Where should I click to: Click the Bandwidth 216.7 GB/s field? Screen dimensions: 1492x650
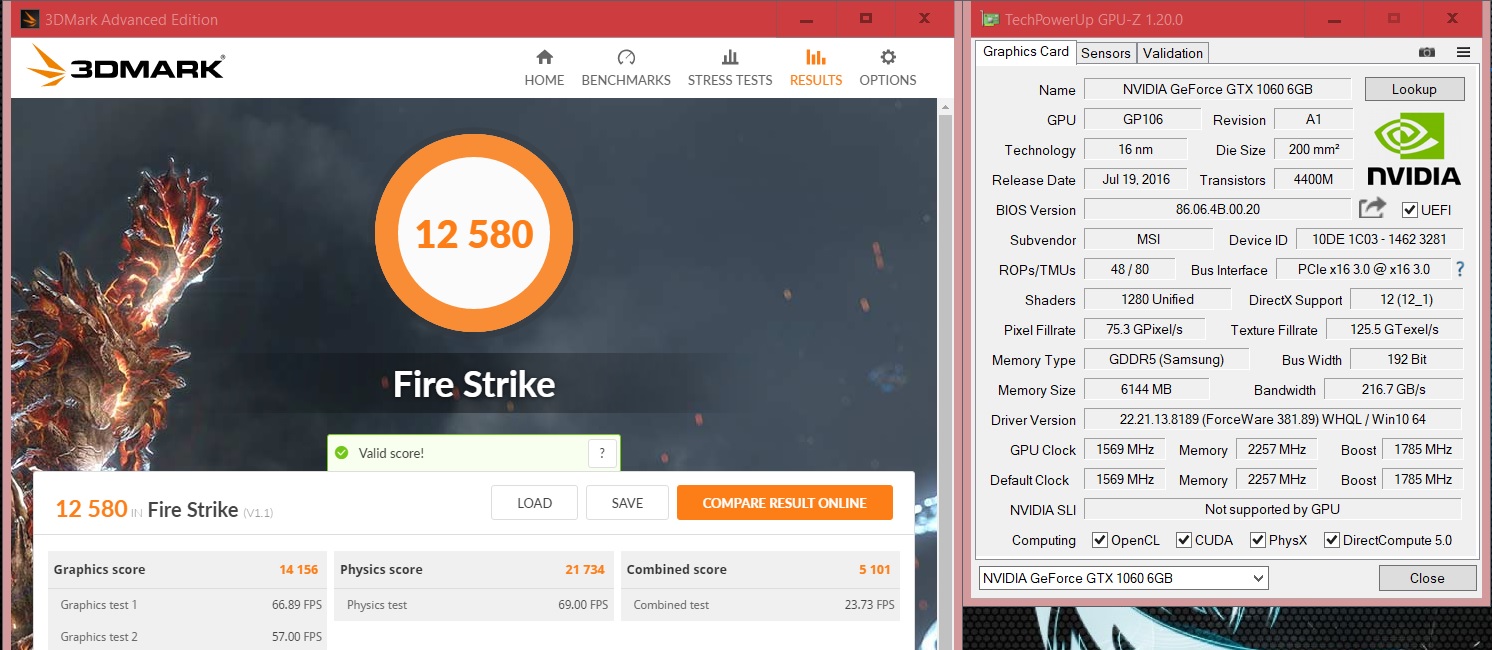pos(1394,389)
